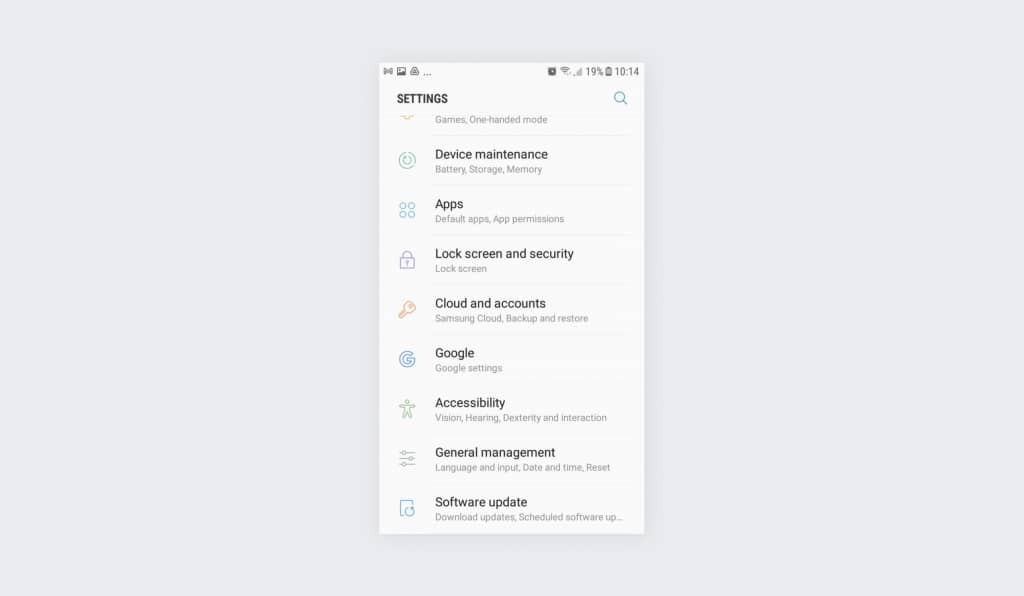The image size is (1024, 596).
Task: Open Google settings entry
Action: pos(511,359)
